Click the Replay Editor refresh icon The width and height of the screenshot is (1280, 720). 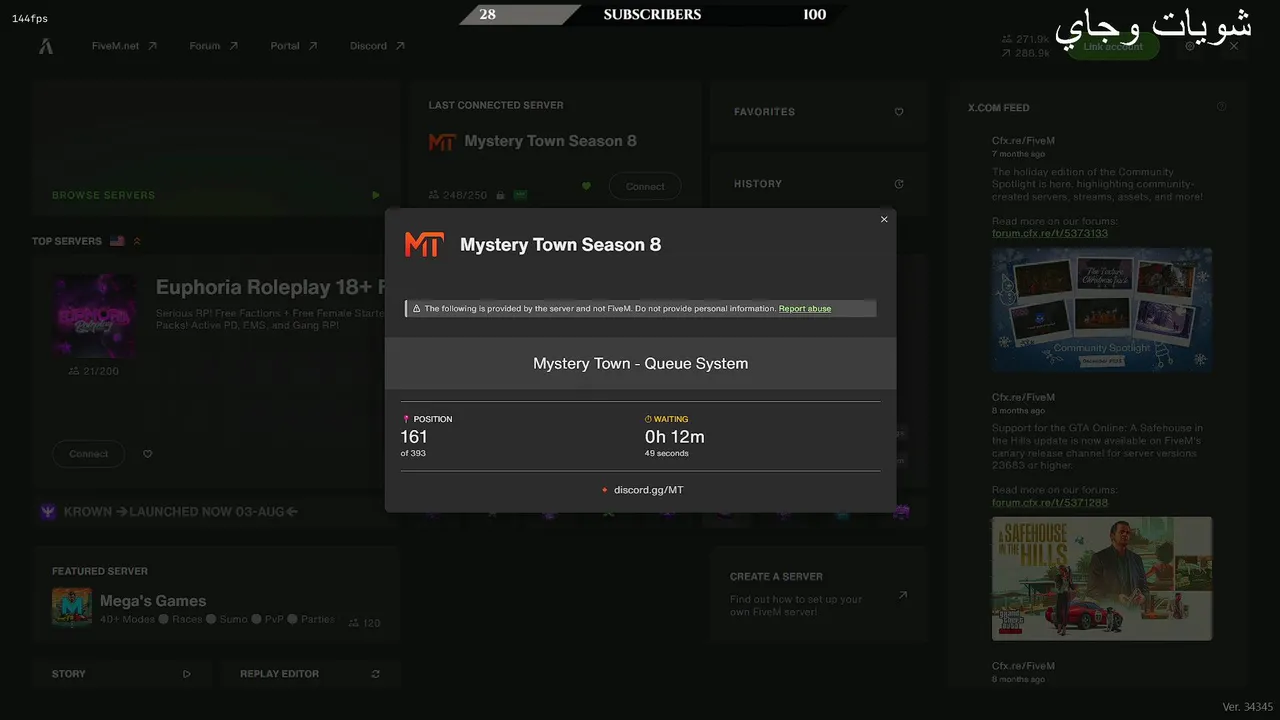(376, 674)
